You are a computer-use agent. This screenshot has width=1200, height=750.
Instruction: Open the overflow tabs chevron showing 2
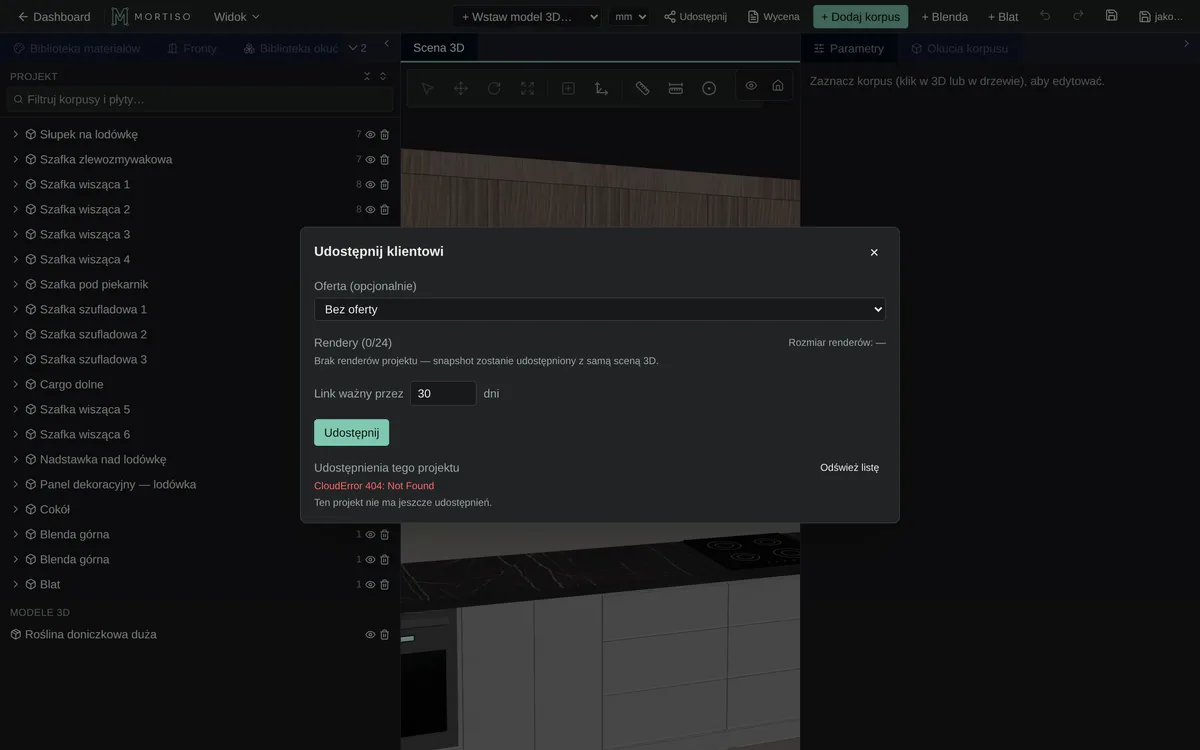pyautogui.click(x=357, y=48)
